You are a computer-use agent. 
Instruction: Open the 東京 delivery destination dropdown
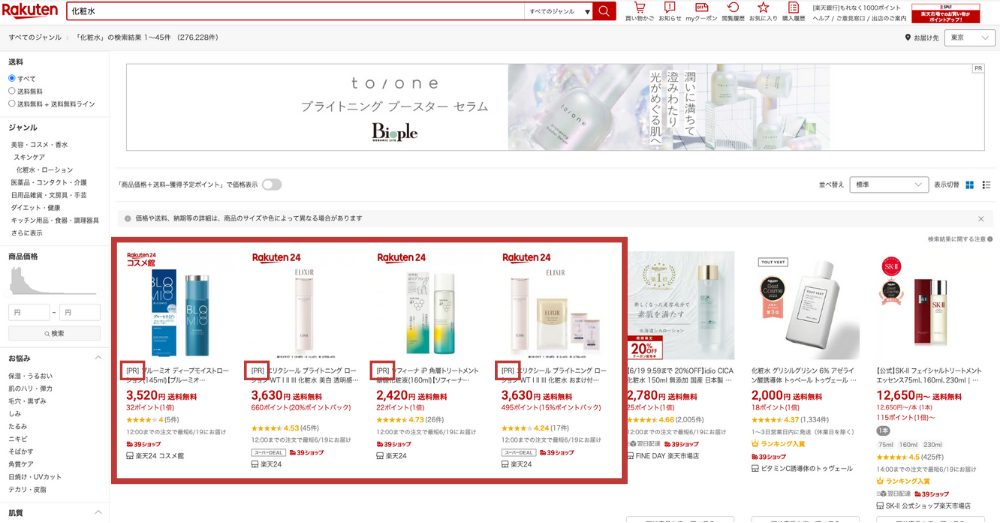tap(969, 38)
